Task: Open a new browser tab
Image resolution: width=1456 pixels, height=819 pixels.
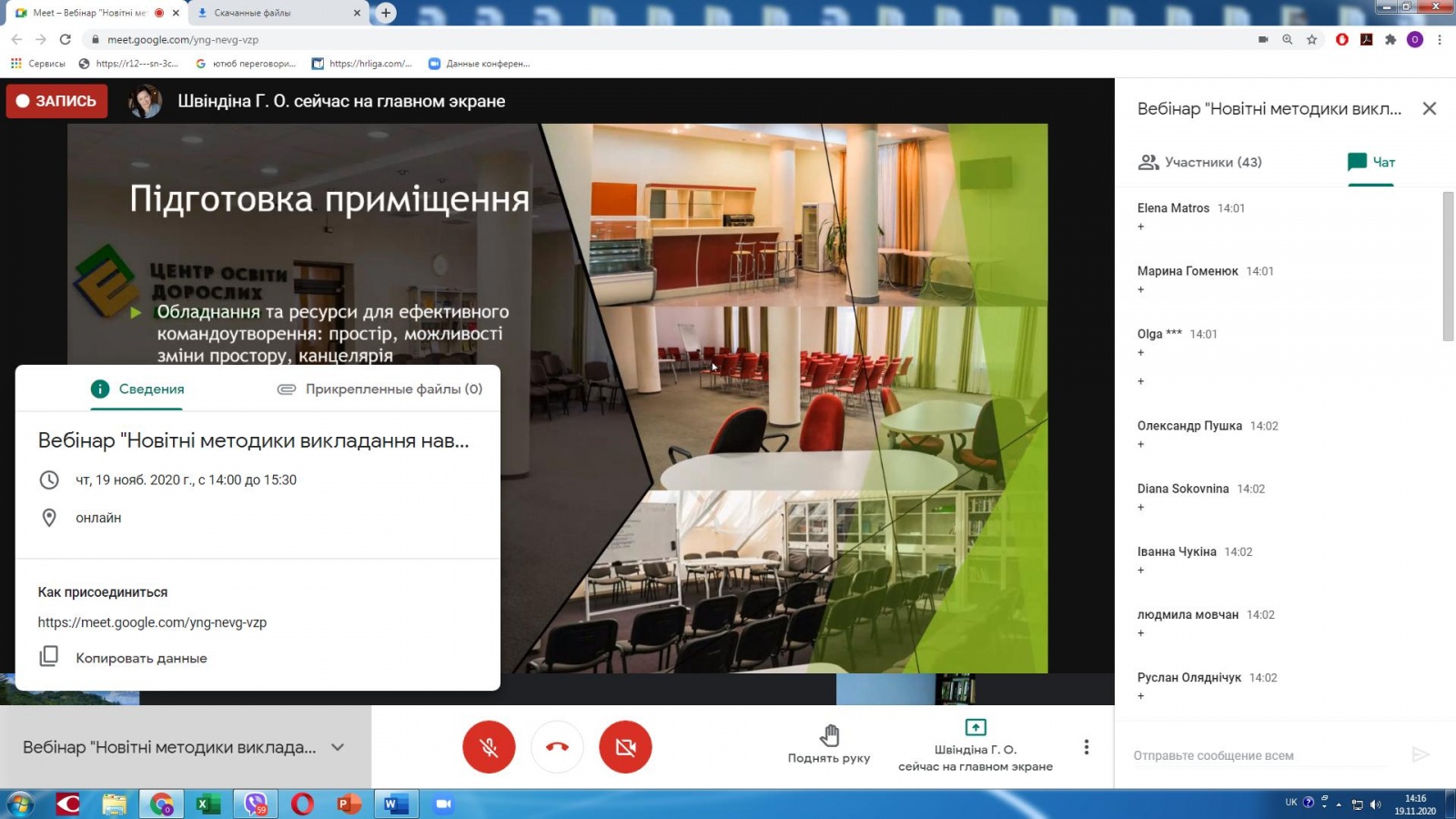Action: coord(386,13)
